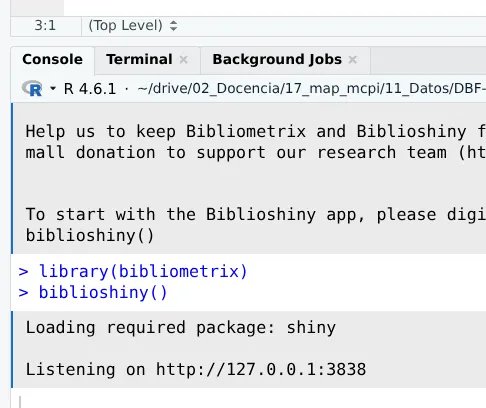486x408 pixels.
Task: Open the (Top Level) scope selector
Action: pyautogui.click(x=132, y=26)
